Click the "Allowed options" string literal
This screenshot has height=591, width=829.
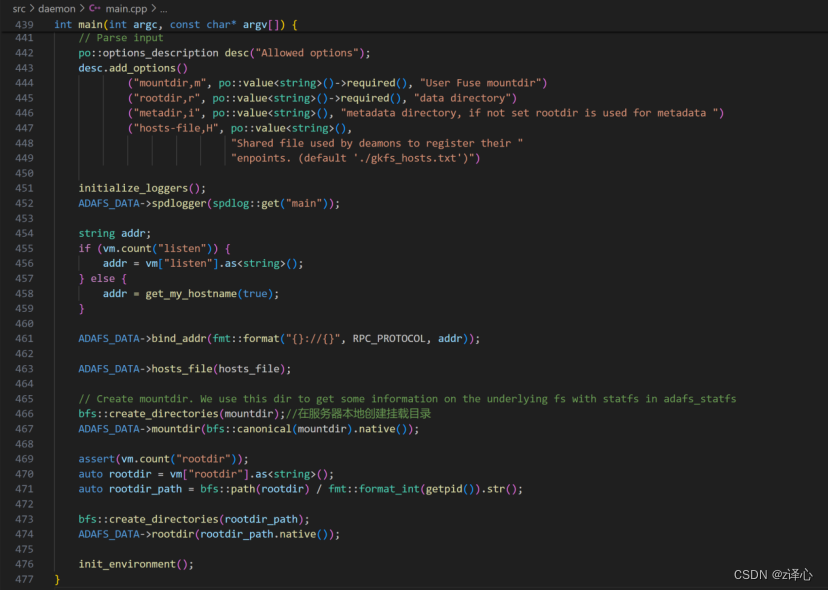[x=309, y=53]
